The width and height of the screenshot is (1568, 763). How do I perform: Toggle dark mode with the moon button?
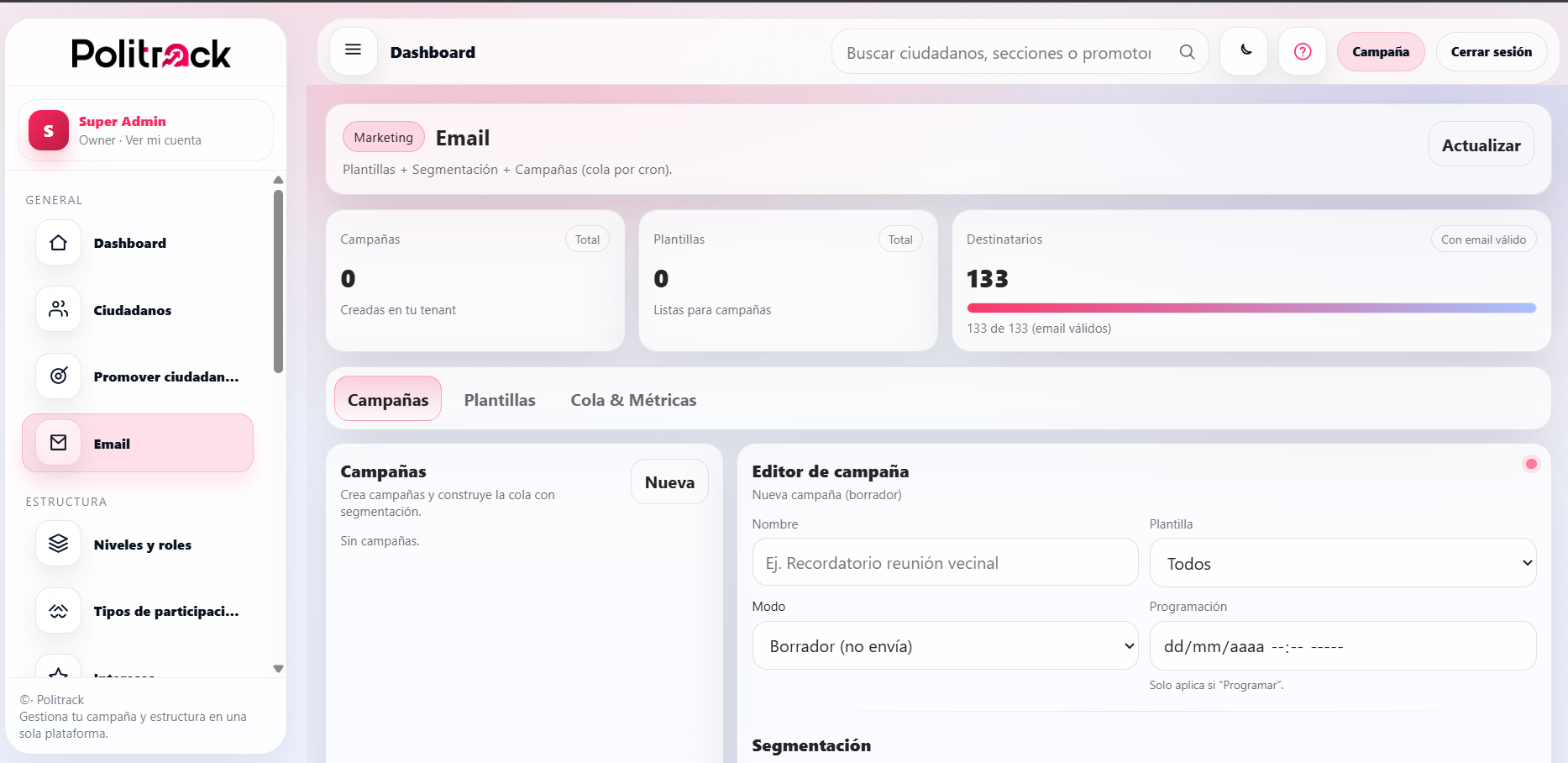point(1243,51)
